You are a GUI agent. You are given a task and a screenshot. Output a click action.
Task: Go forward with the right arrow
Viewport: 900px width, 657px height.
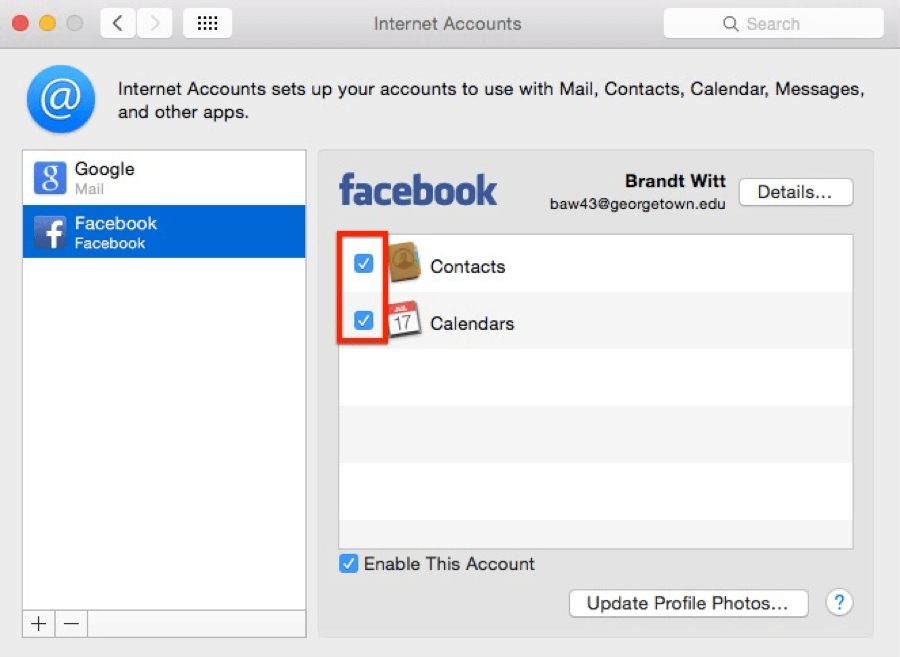[154, 23]
